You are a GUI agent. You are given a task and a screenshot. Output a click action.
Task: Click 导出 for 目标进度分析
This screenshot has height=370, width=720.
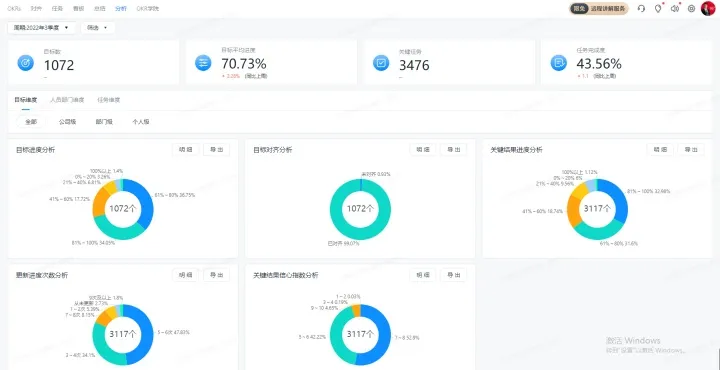217,150
